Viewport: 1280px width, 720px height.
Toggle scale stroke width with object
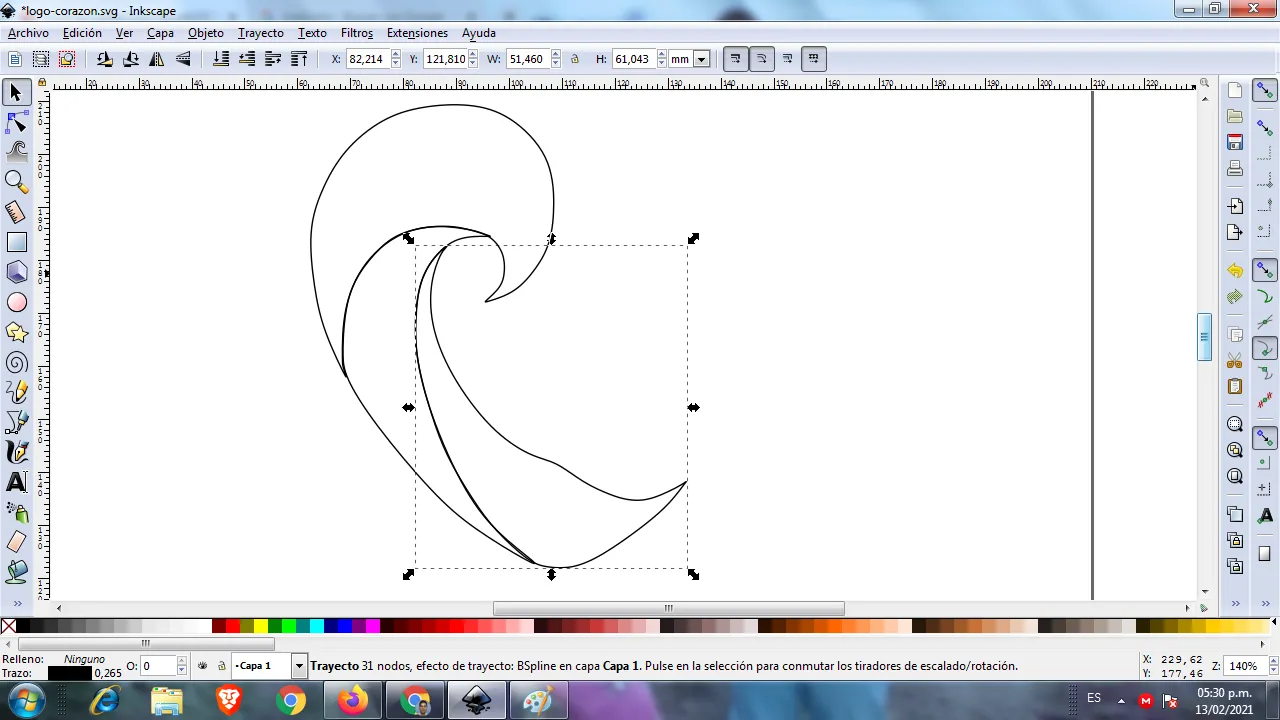pyautogui.click(x=735, y=59)
